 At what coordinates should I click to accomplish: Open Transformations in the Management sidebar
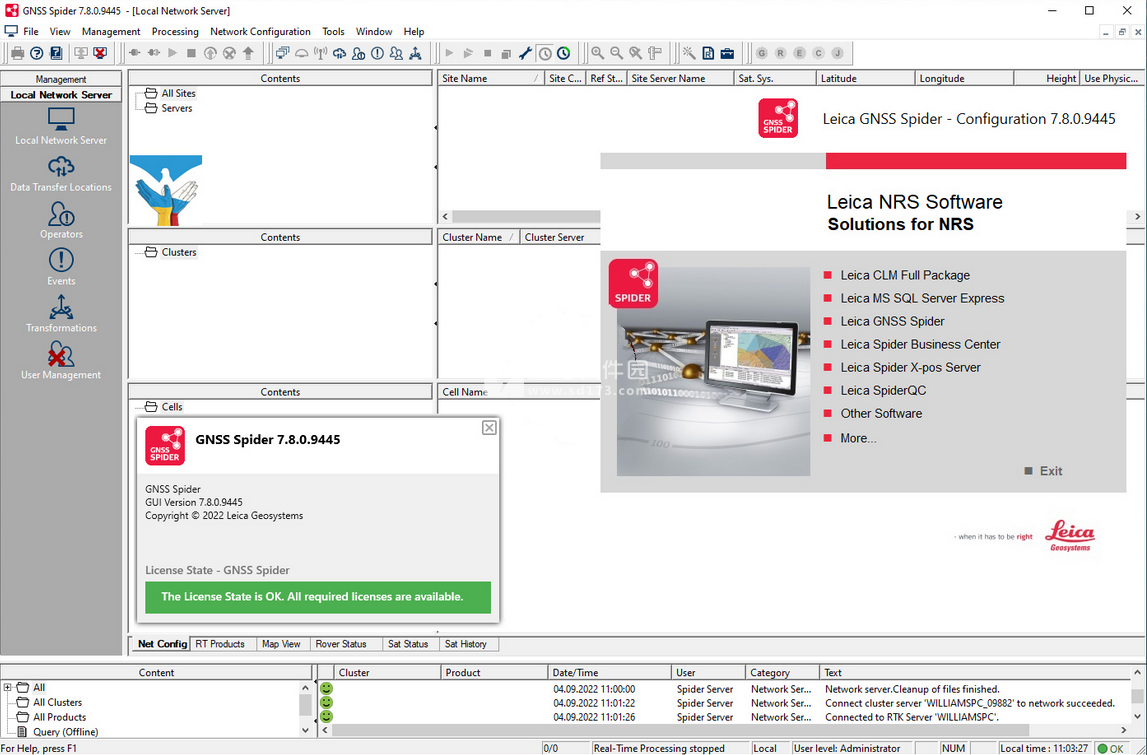pyautogui.click(x=61, y=315)
